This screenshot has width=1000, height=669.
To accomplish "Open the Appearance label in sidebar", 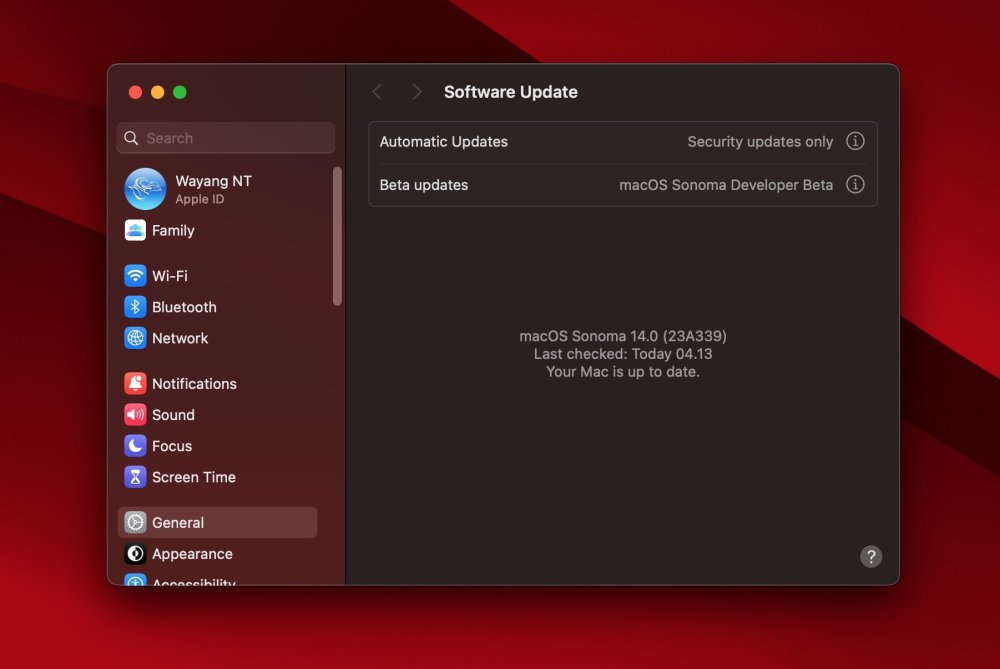I will click(192, 554).
